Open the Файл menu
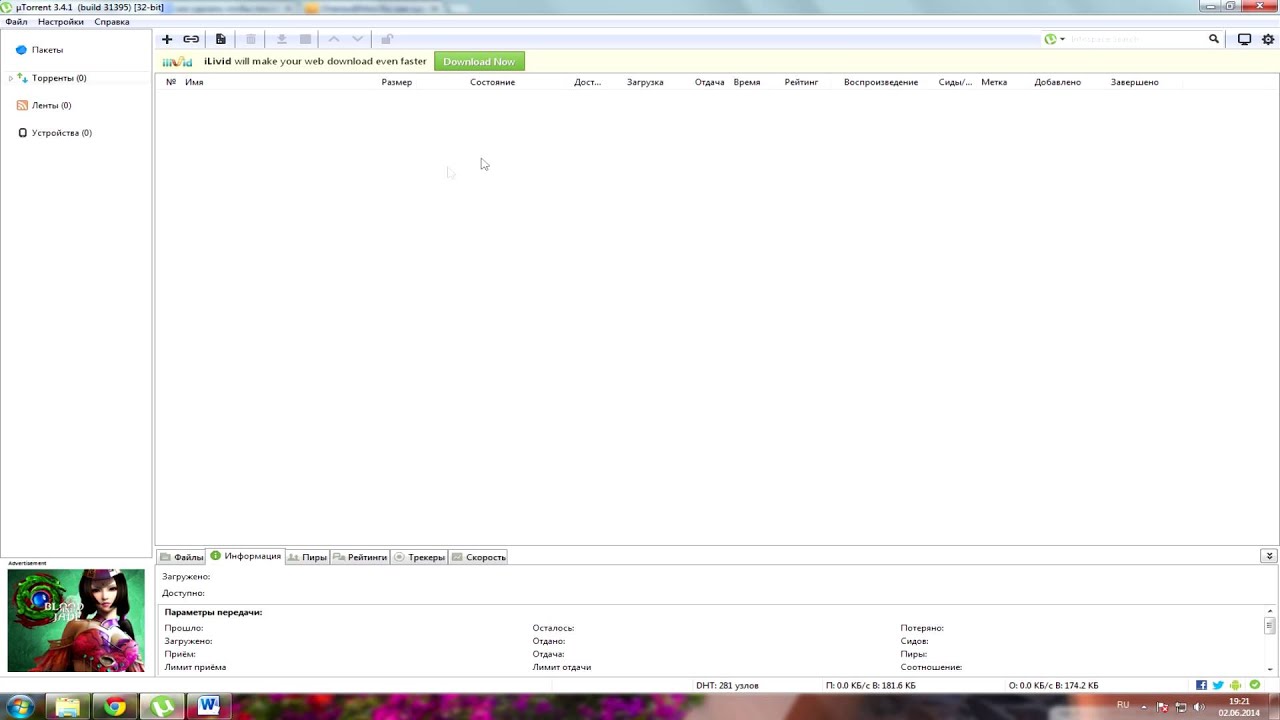Screen dimensions: 1280x720 tap(16, 22)
